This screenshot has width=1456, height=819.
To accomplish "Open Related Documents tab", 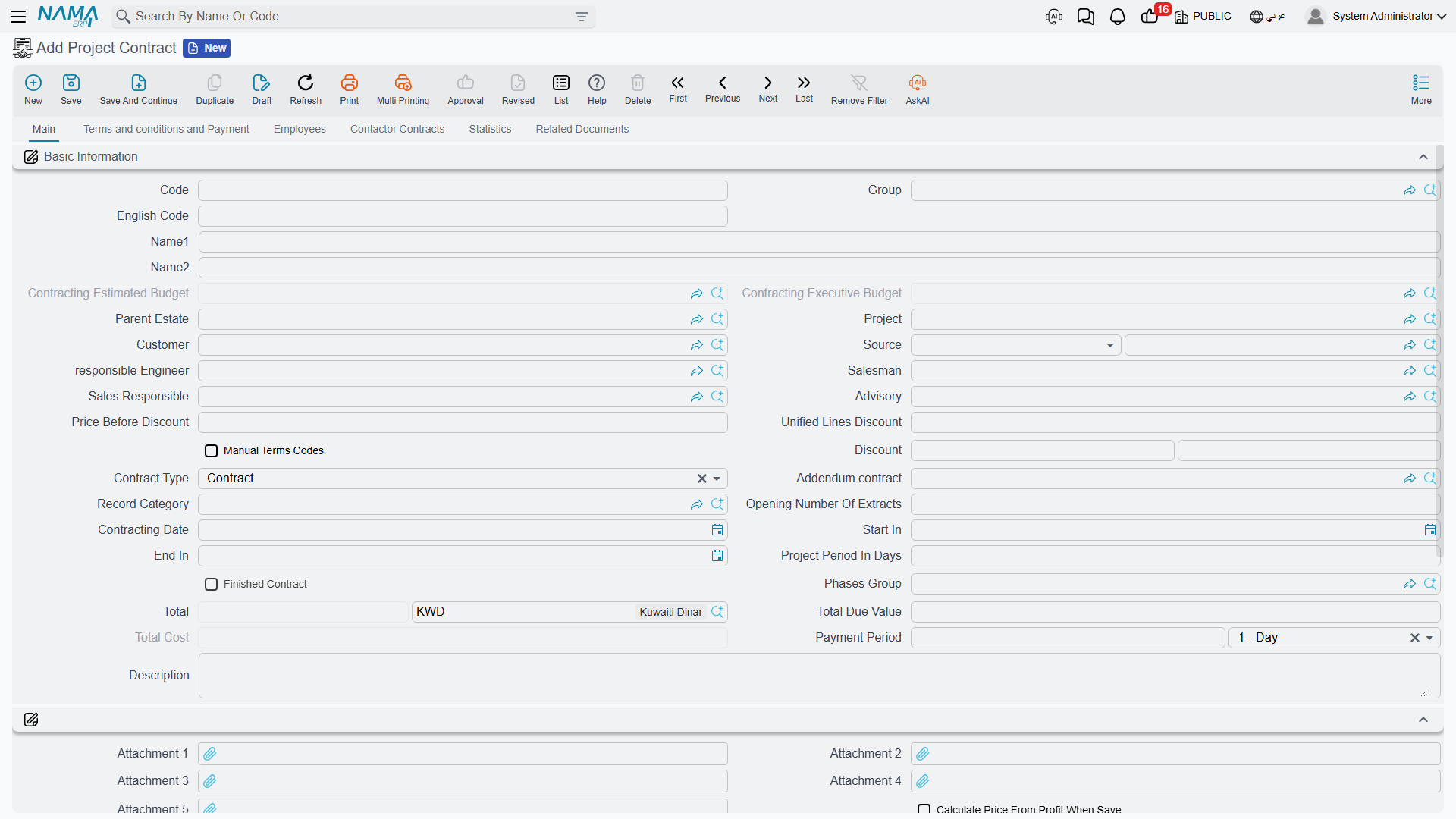I will [x=582, y=129].
